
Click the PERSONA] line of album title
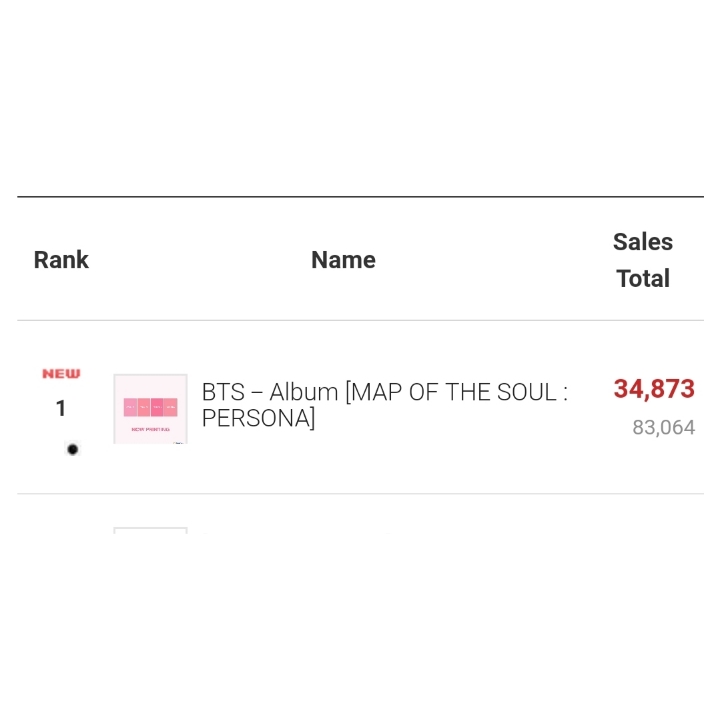click(259, 418)
